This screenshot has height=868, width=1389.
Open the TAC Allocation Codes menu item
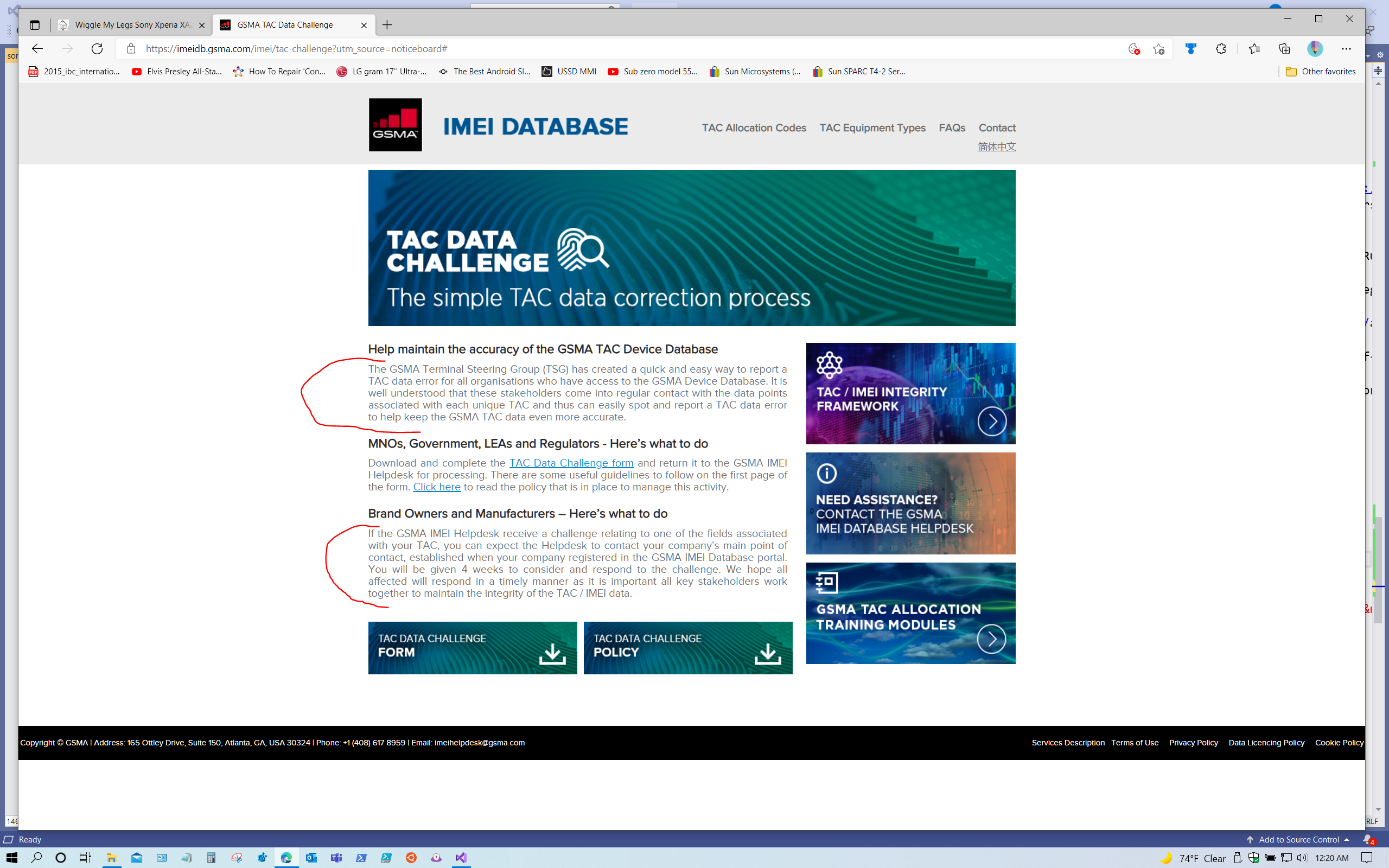pyautogui.click(x=754, y=128)
